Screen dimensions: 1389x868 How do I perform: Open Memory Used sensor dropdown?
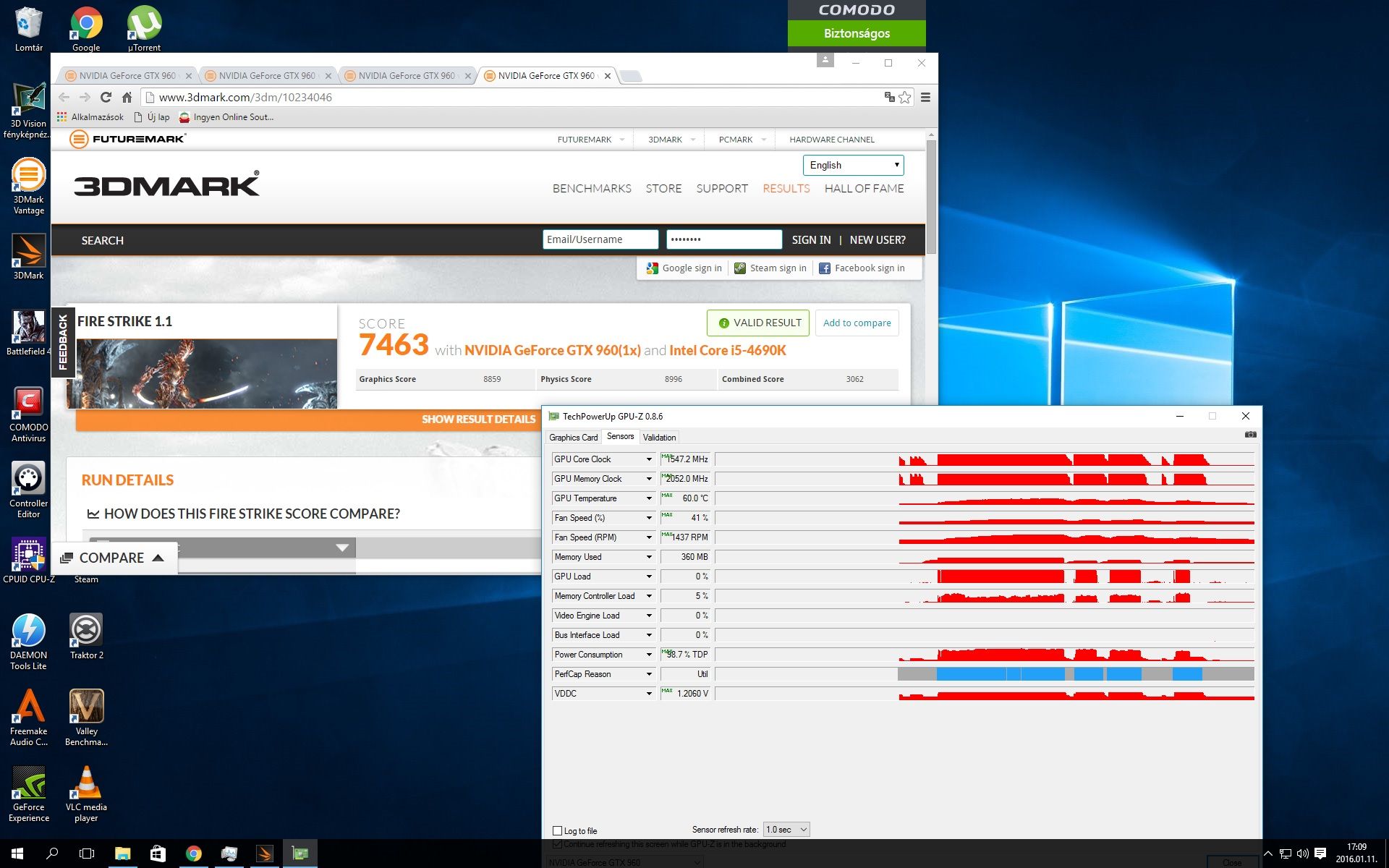tap(649, 557)
